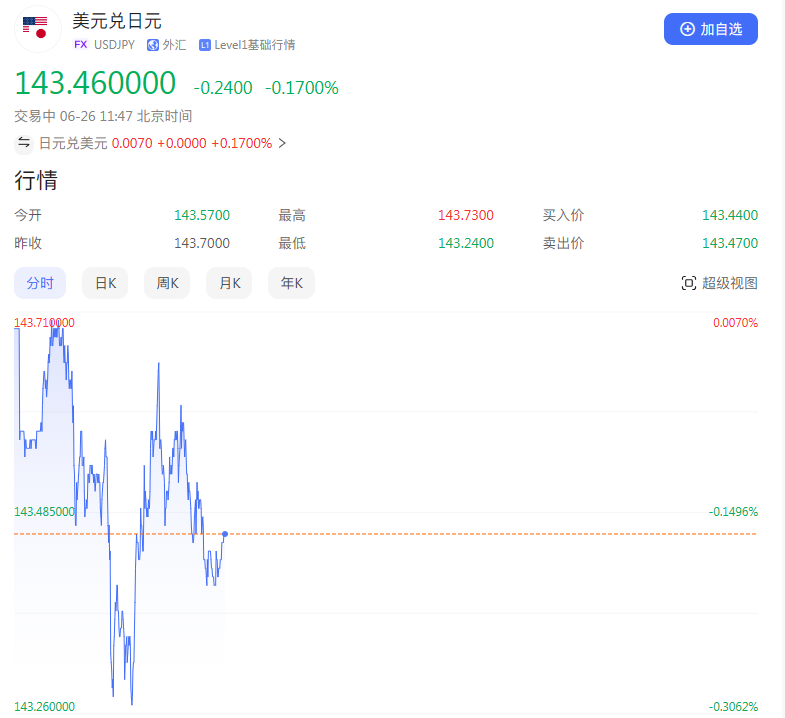Open 超级视图 super view
785x718 pixels.
tap(719, 283)
